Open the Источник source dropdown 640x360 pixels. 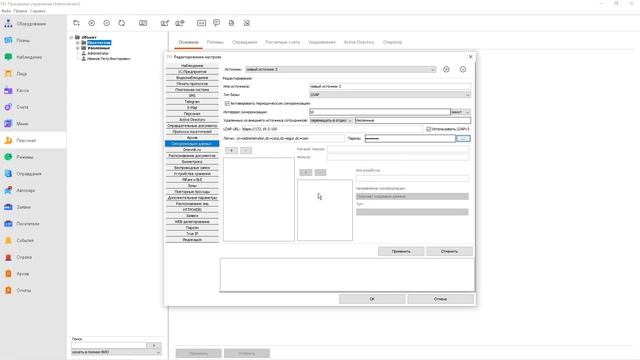[x=341, y=69]
